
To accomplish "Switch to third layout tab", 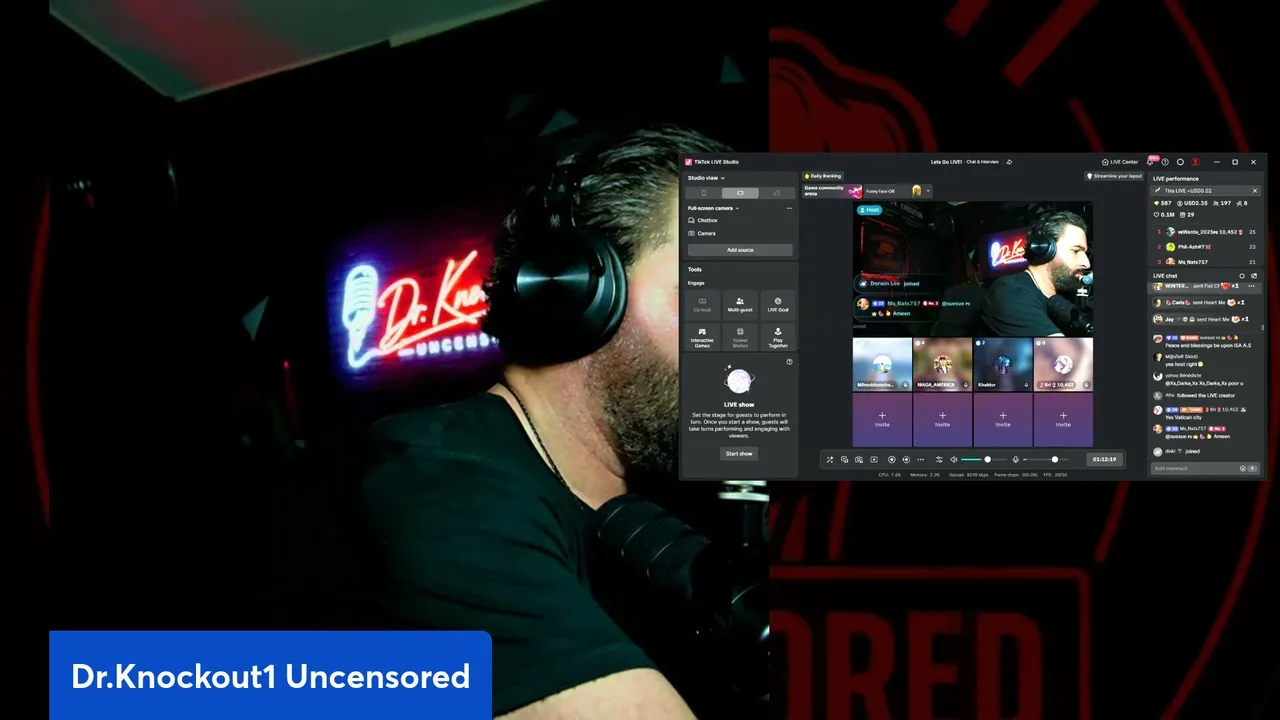I will (x=777, y=193).
